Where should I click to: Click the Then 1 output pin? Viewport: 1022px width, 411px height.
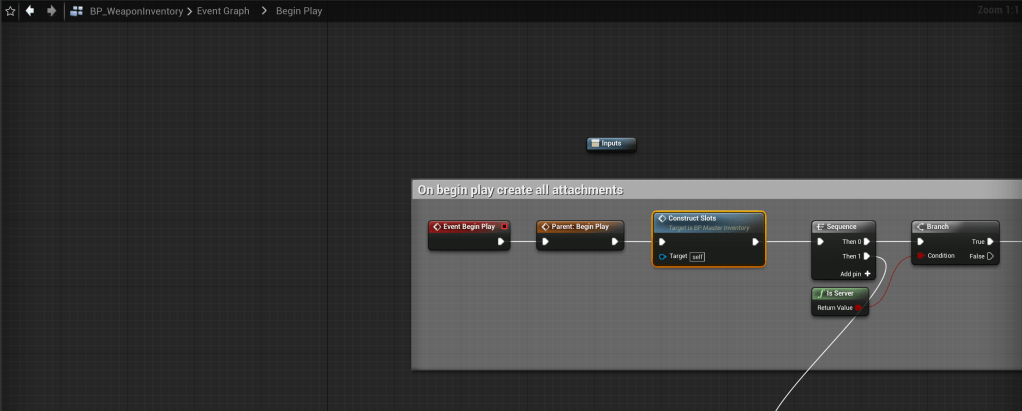[867, 256]
